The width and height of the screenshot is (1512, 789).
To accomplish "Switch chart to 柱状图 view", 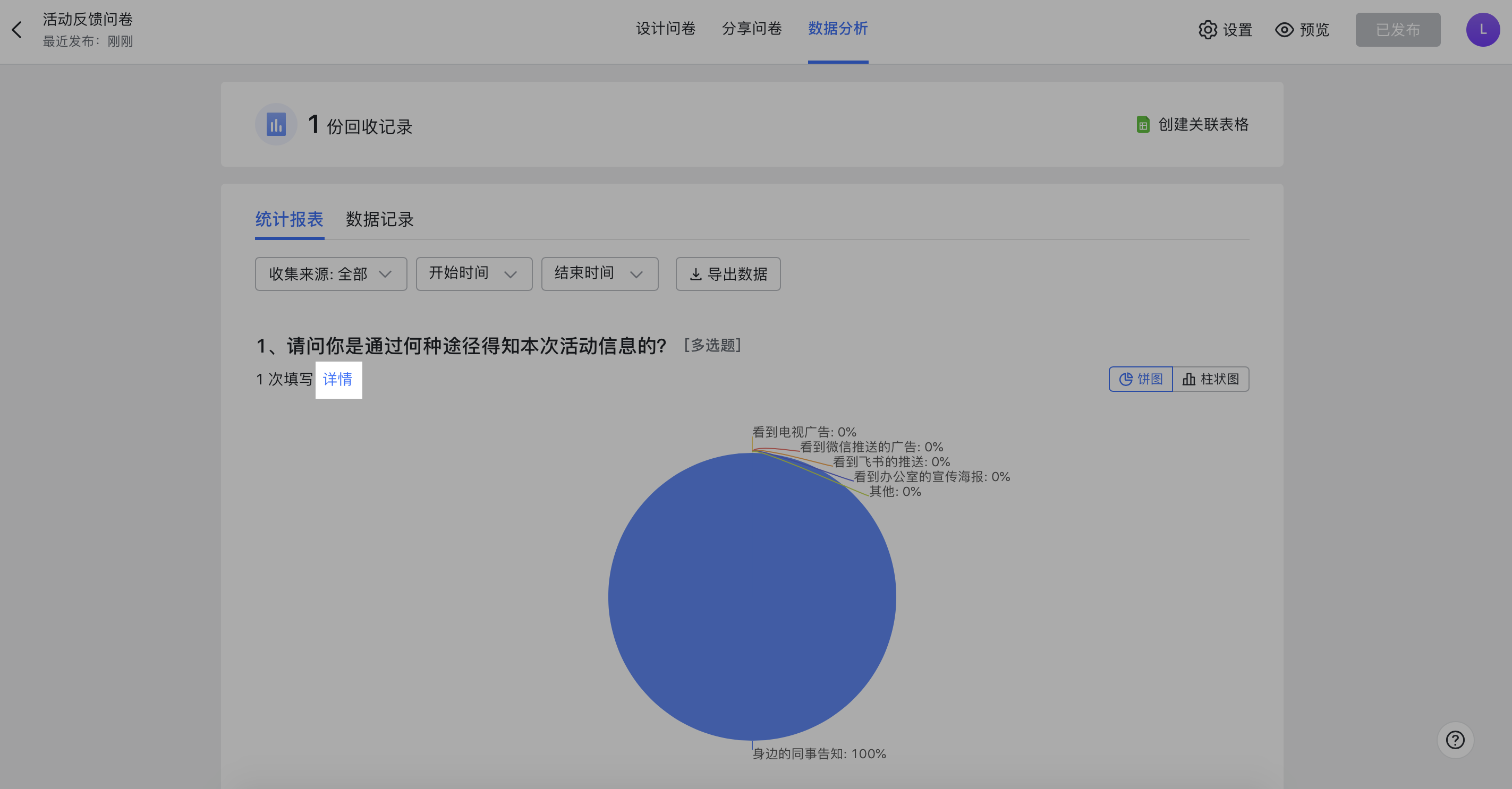I will (x=1211, y=379).
